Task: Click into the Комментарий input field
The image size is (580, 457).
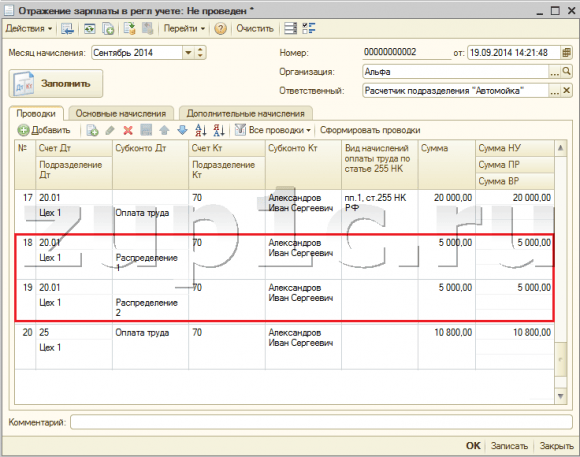Action: (321, 422)
